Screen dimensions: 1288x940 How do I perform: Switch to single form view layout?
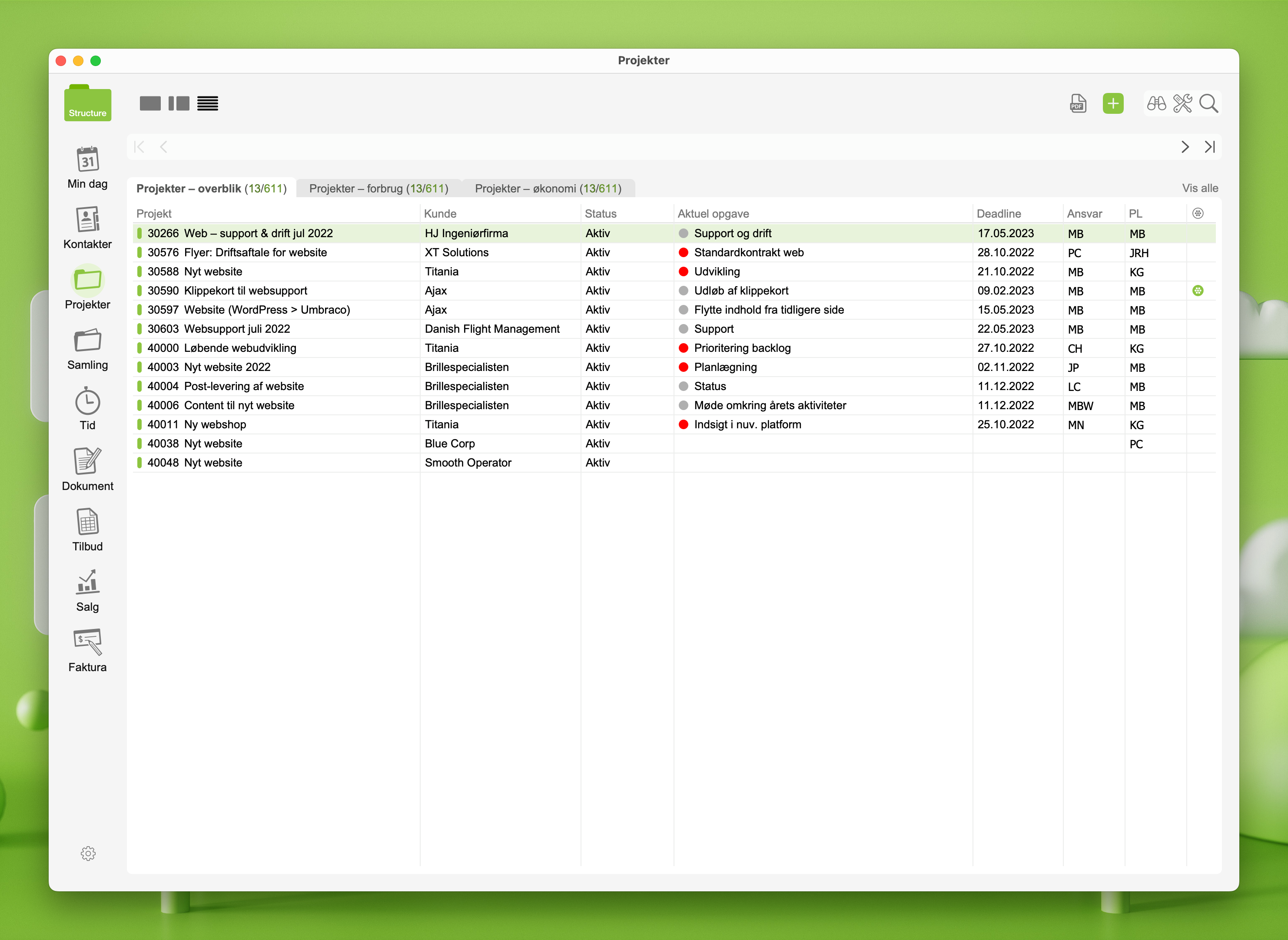(150, 103)
